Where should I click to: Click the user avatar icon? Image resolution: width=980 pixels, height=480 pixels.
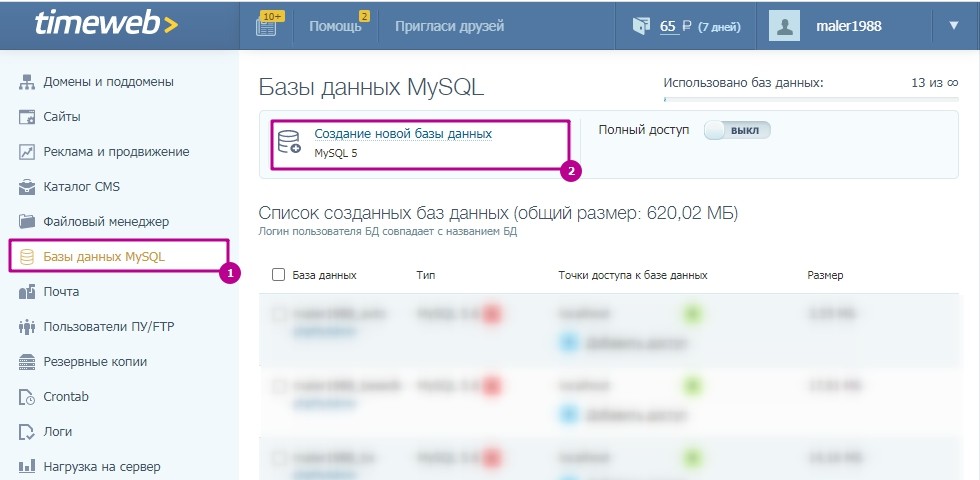pos(784,26)
